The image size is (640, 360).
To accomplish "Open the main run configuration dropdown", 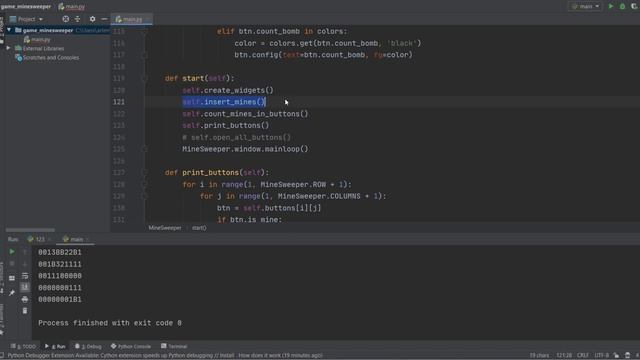I will (585, 7).
